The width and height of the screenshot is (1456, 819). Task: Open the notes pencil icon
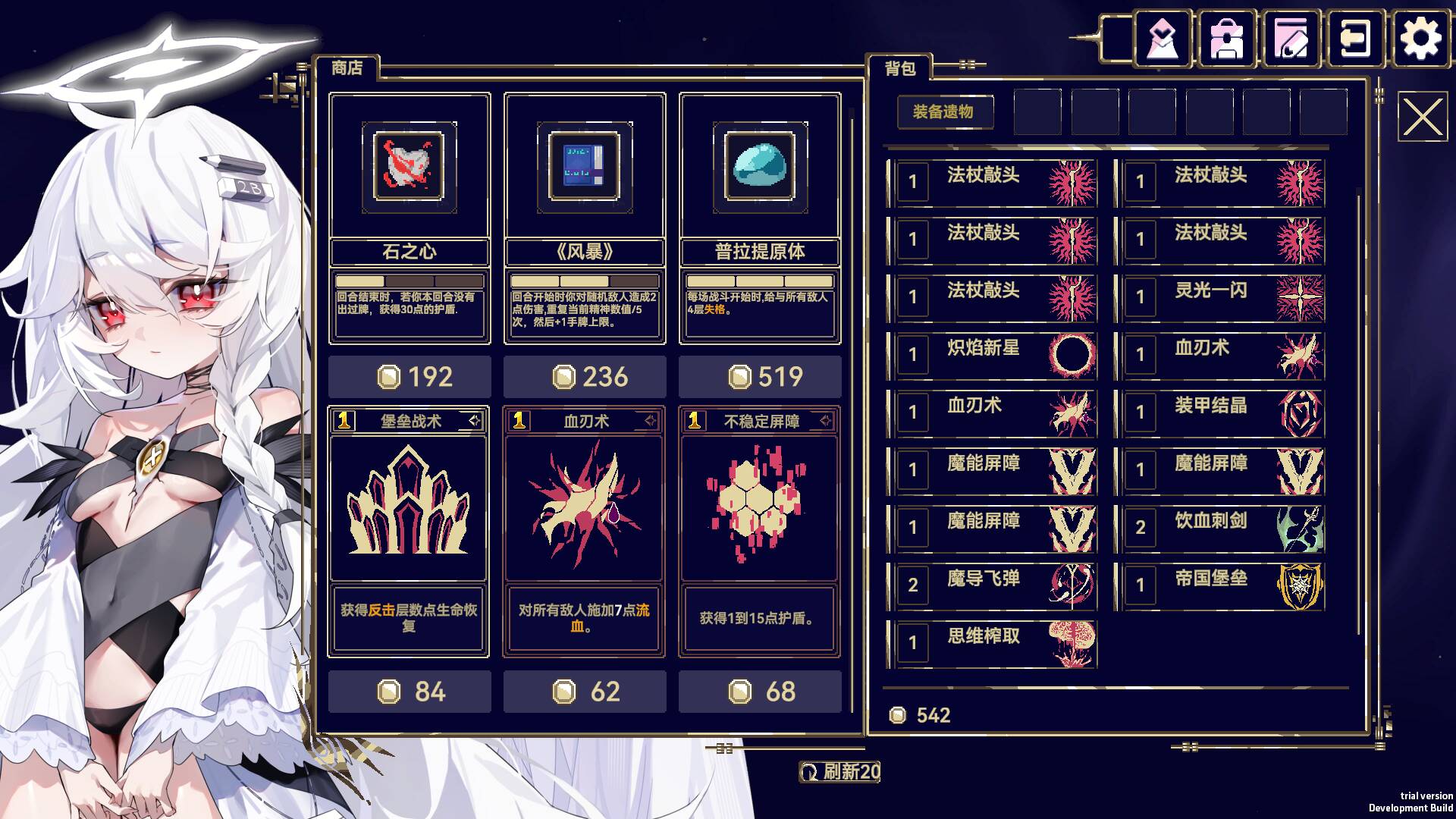[x=1291, y=38]
